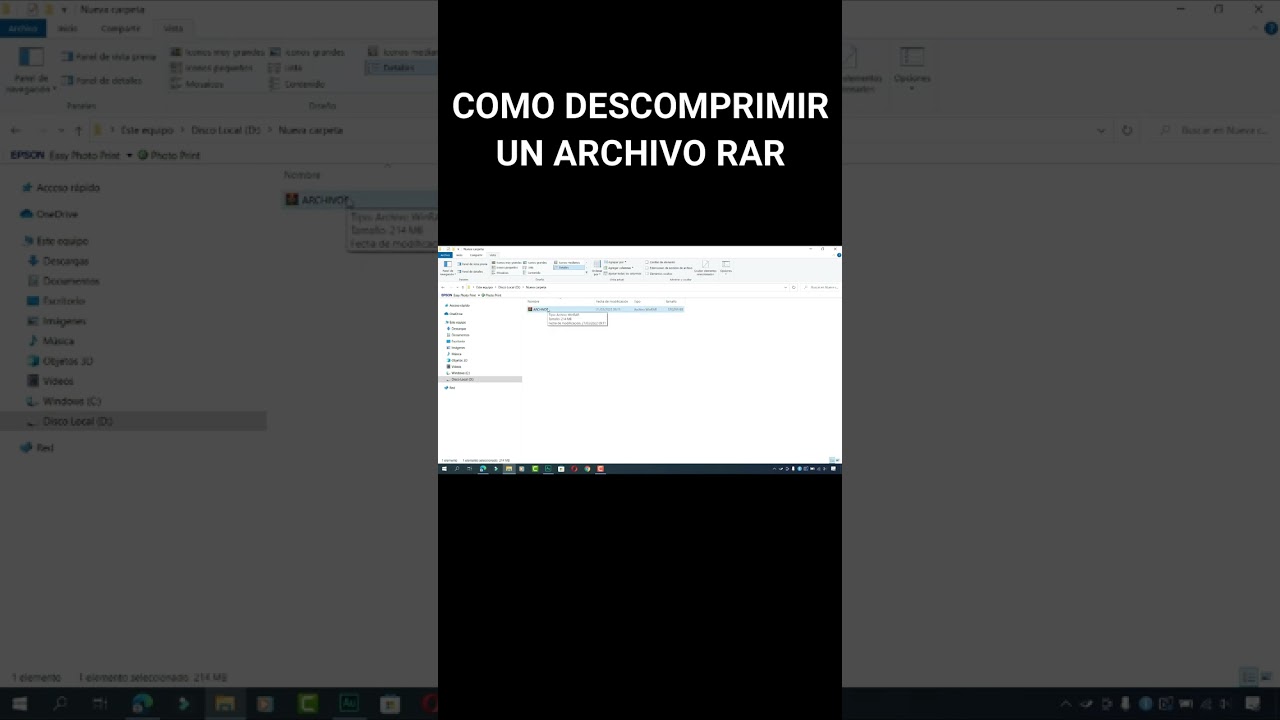This screenshot has height=720, width=1280.
Task: Click the search icon in the blurred background taskbar
Action: point(60,704)
